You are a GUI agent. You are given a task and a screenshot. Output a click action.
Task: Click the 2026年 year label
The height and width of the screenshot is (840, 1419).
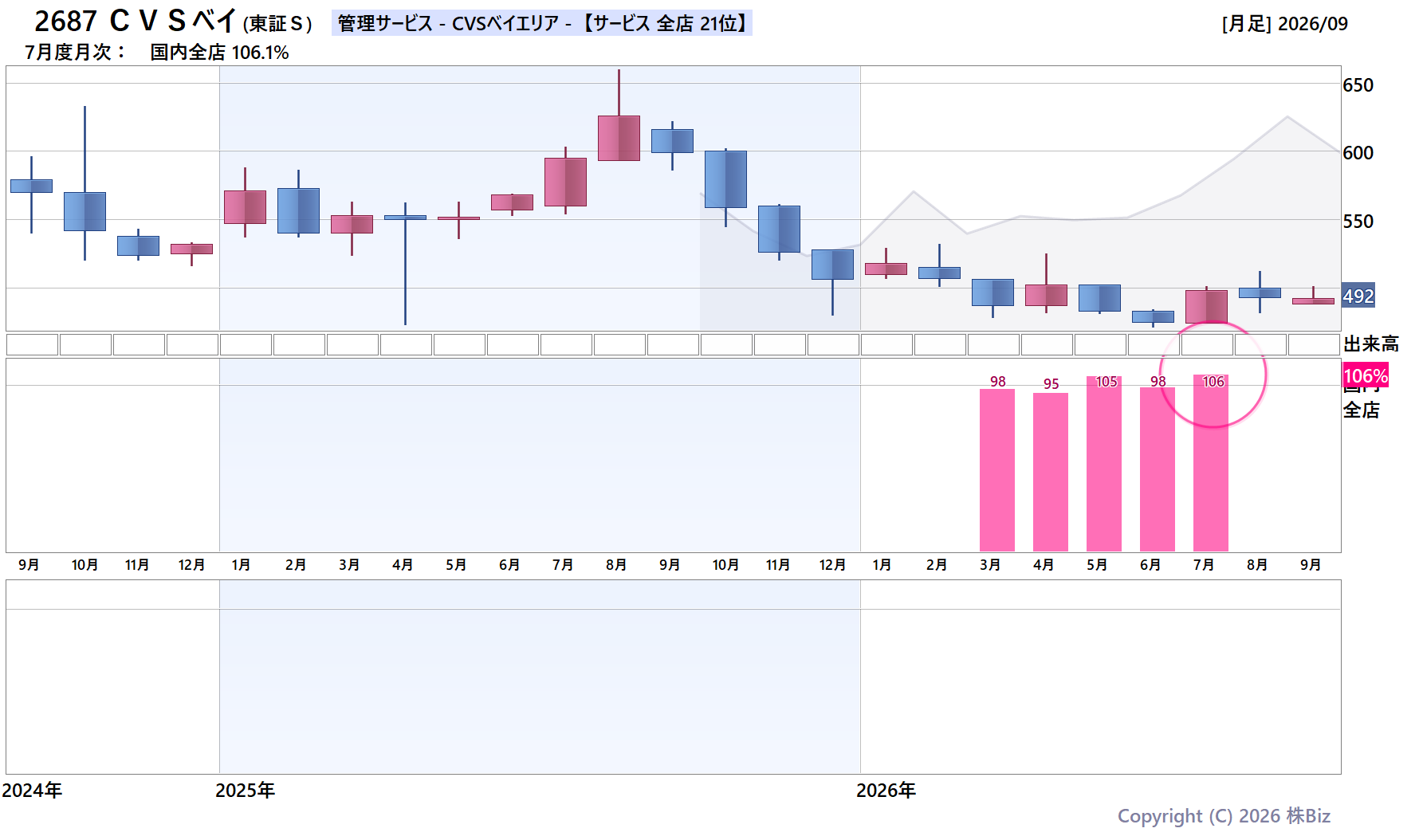coord(886,791)
